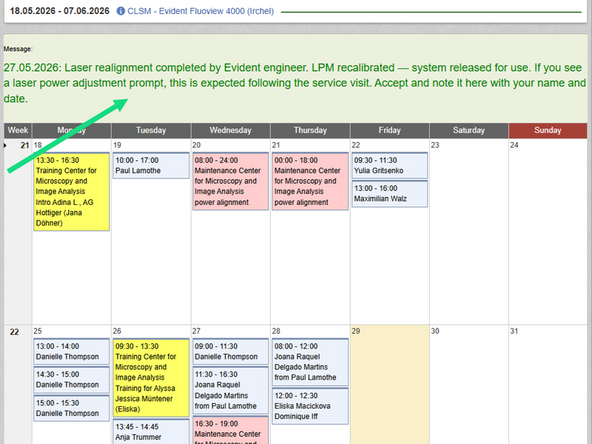Open CLSM - Evident Fluoview 4000 (Irchel) link
Image resolution: width=592 pixels, height=444 pixels.
pyautogui.click(x=200, y=11)
